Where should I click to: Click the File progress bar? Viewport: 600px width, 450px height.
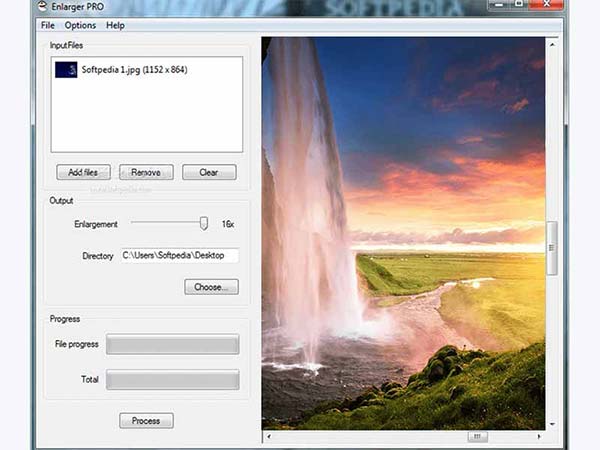point(173,344)
